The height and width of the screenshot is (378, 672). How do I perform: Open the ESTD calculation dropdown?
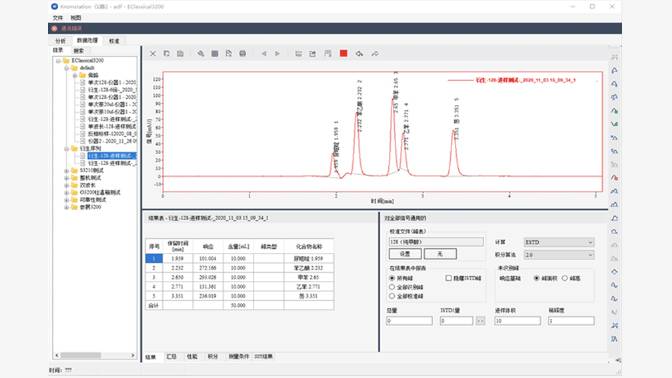(x=559, y=242)
